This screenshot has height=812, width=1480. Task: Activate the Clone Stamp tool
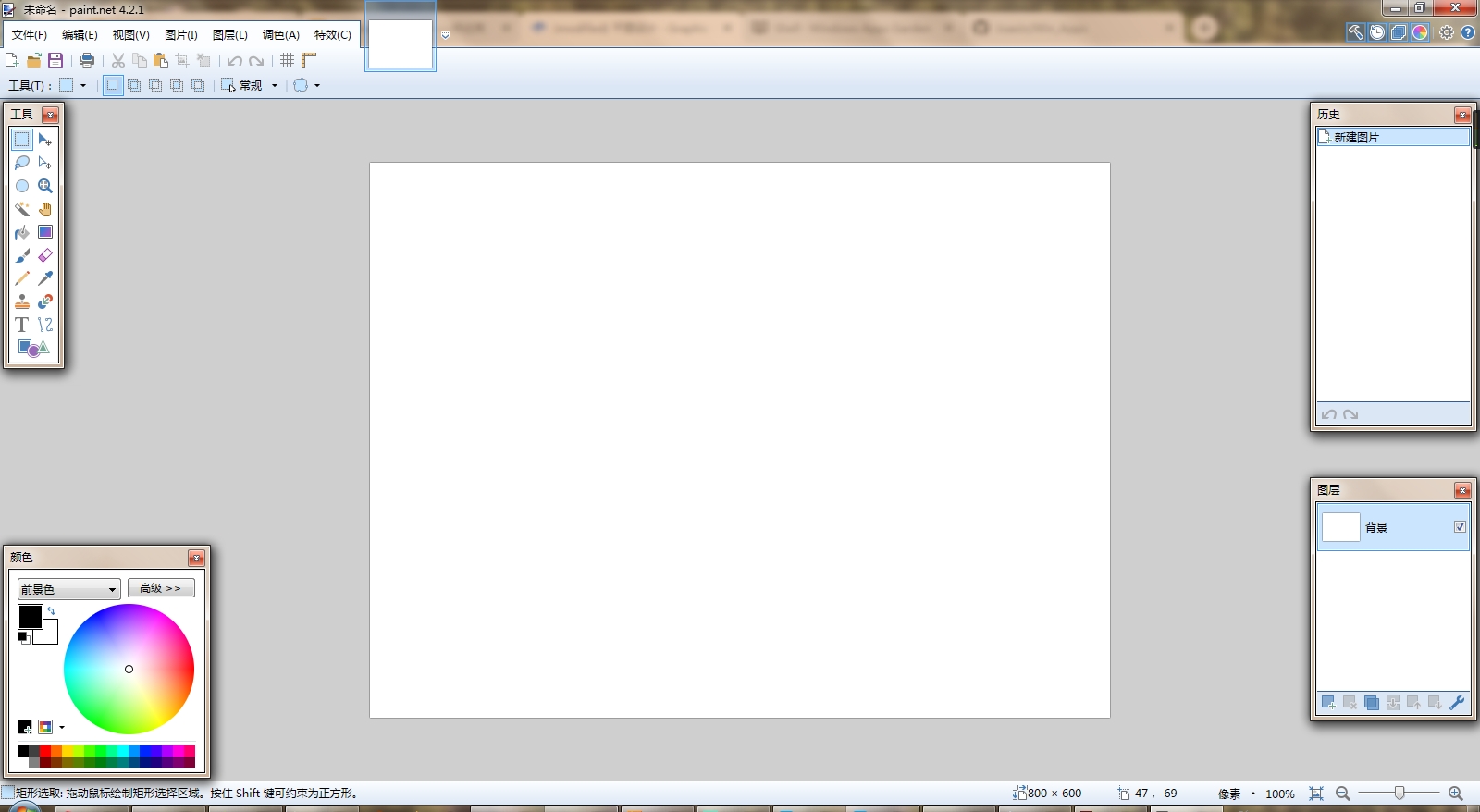22,301
